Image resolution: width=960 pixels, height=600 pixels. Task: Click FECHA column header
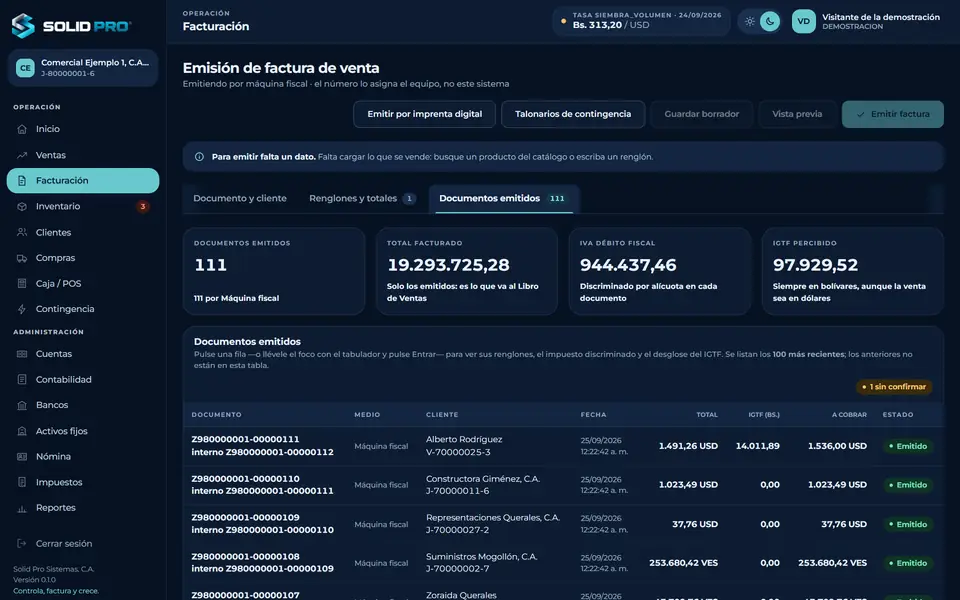pyautogui.click(x=593, y=415)
